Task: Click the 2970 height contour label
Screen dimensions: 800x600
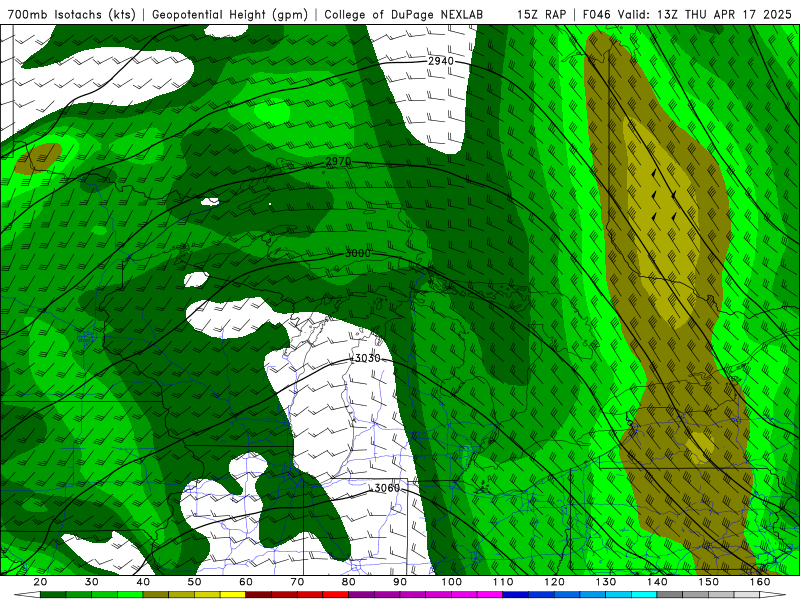Action: pos(338,162)
